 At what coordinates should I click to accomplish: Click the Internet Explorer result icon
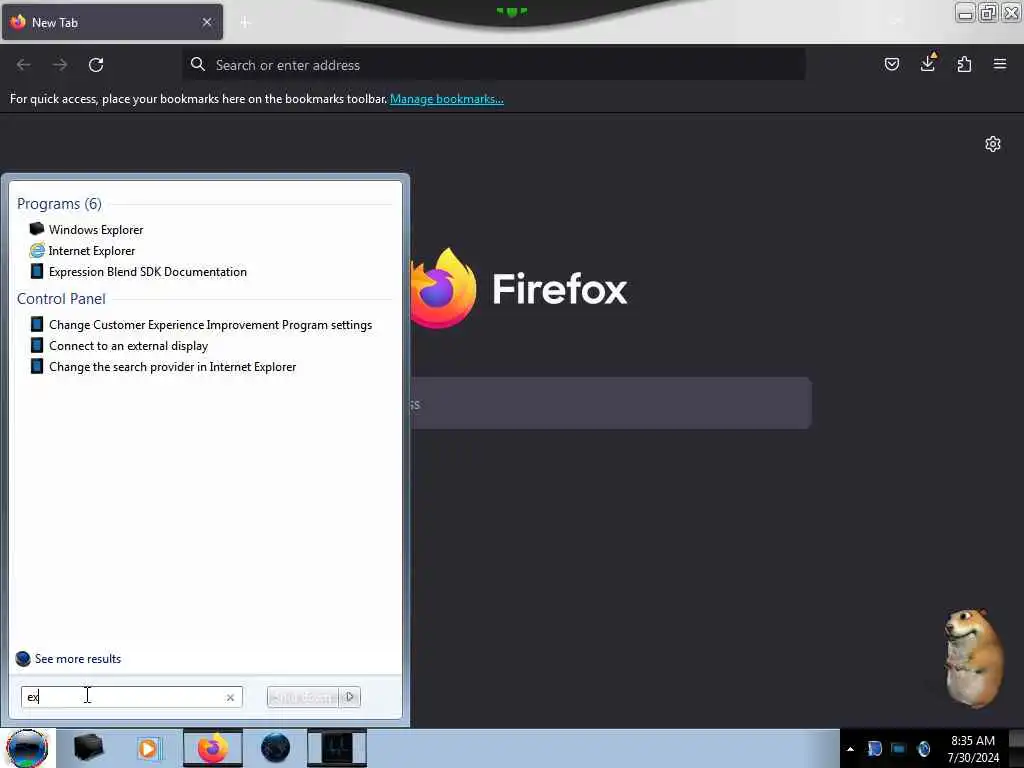coord(37,251)
